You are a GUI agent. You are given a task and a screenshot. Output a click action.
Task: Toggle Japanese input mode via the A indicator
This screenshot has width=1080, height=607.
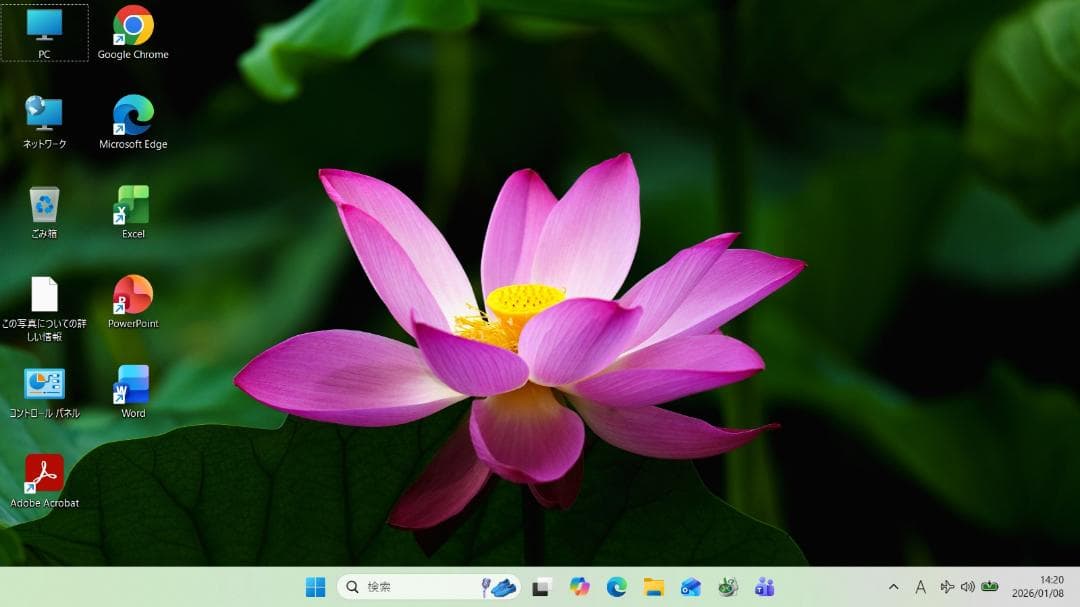[920, 588]
